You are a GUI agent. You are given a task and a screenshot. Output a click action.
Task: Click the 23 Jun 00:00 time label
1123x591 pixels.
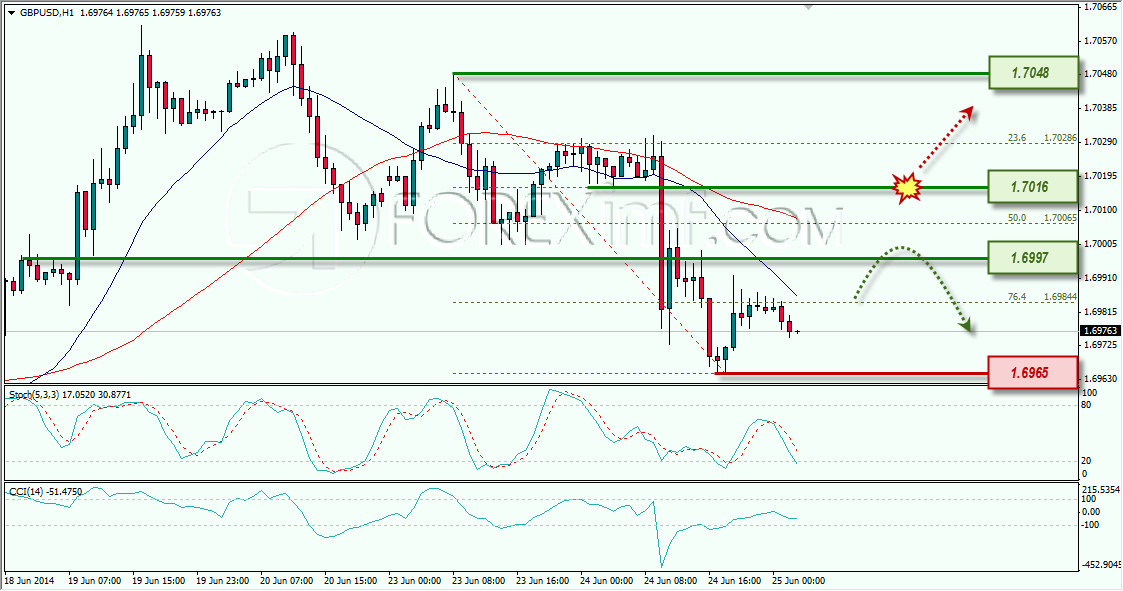[415, 580]
